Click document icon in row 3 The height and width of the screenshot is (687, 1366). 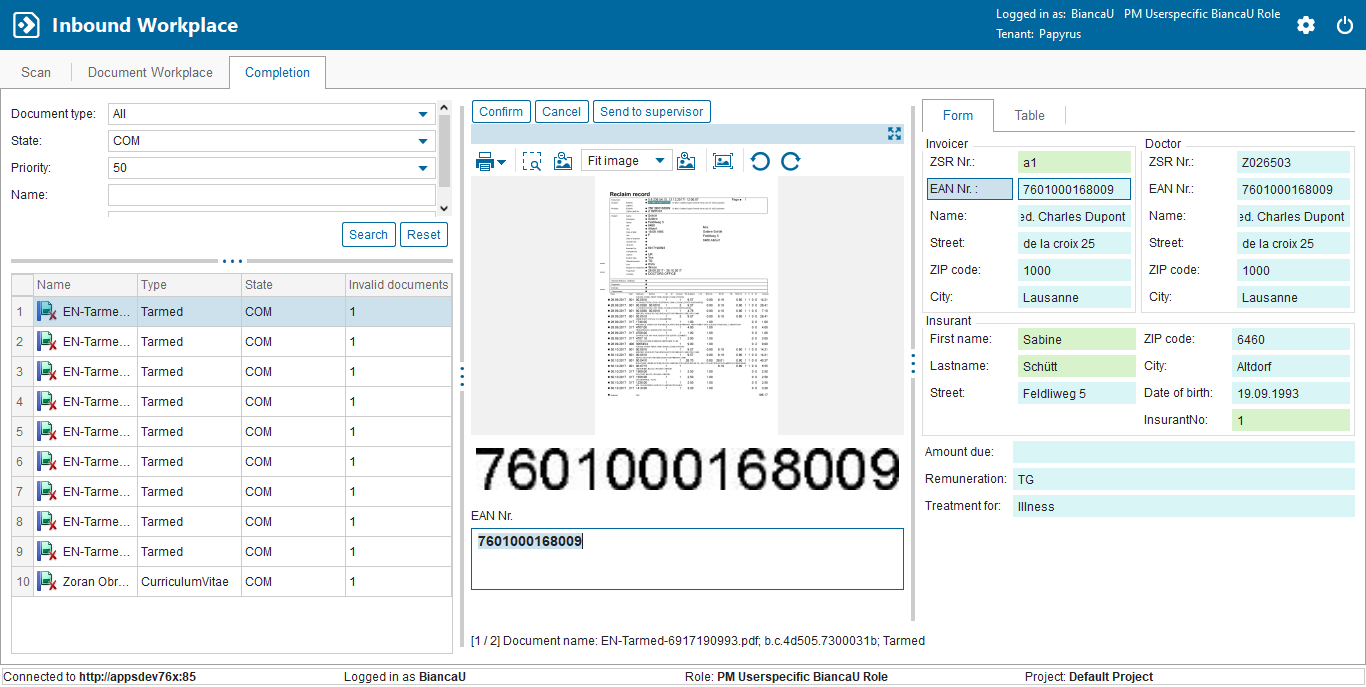tap(47, 372)
